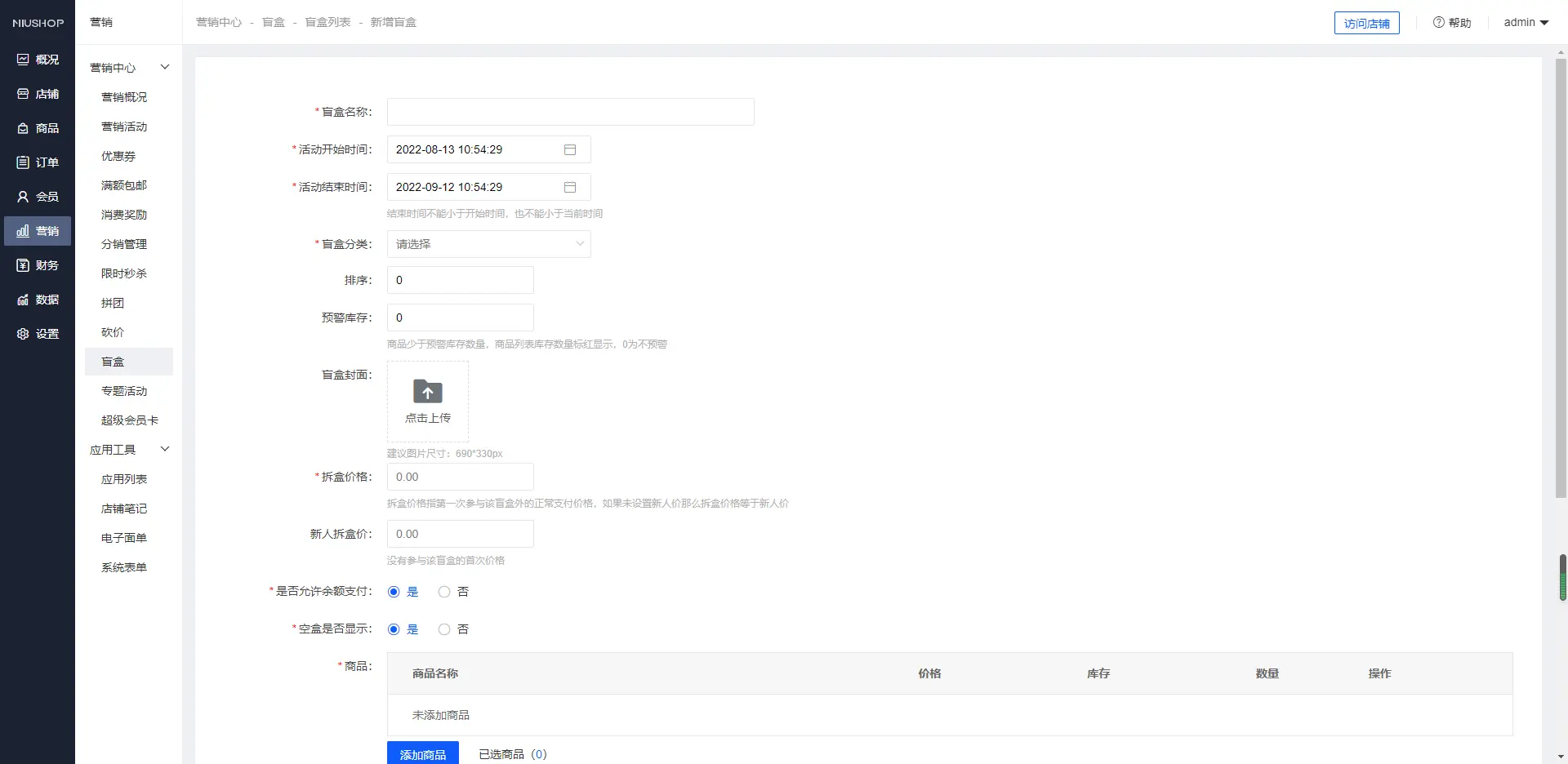Click the 设置 settings gear icon

pos(23,334)
